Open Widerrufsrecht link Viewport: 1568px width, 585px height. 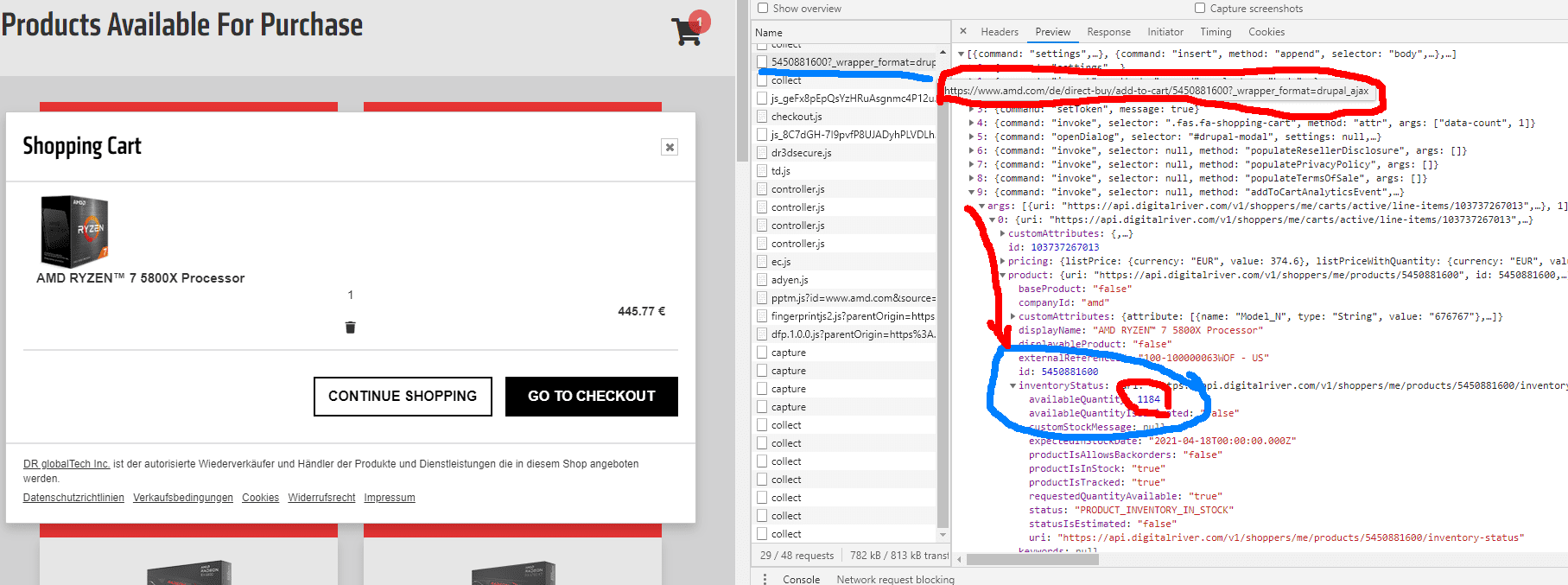pyautogui.click(x=321, y=498)
